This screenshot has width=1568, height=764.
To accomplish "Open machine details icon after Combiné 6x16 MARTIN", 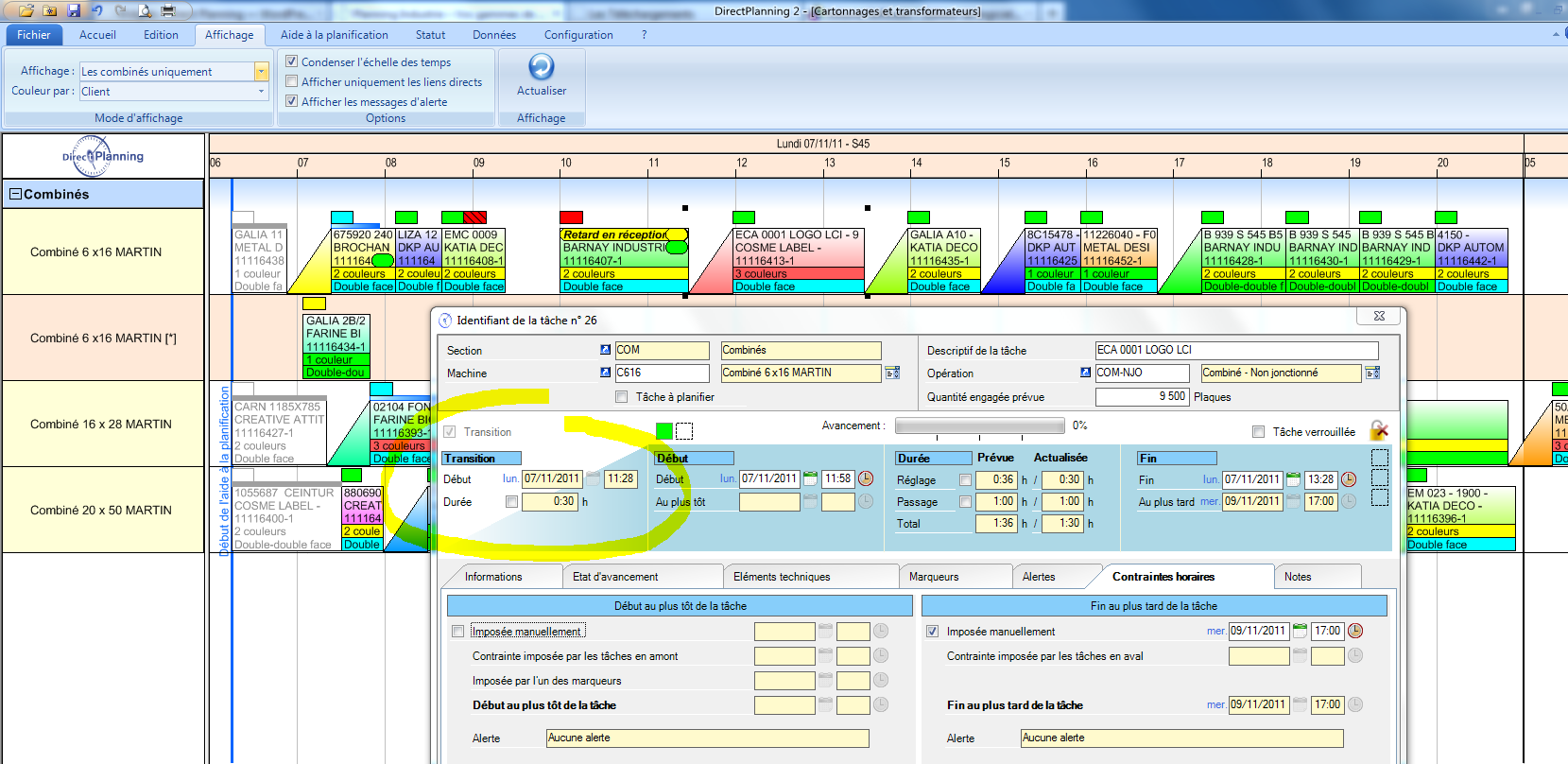I will pyautogui.click(x=892, y=373).
